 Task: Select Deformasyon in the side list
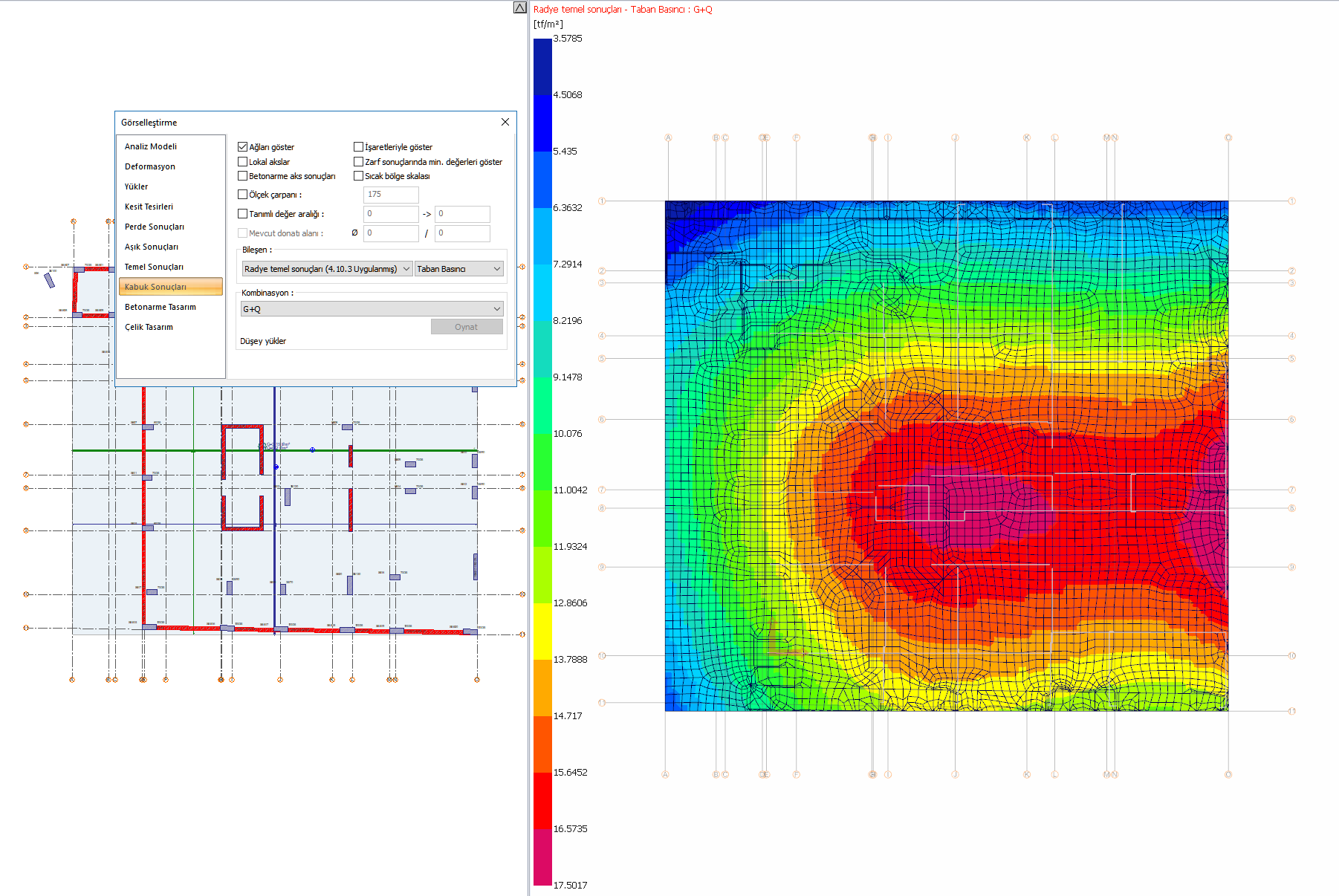150,166
